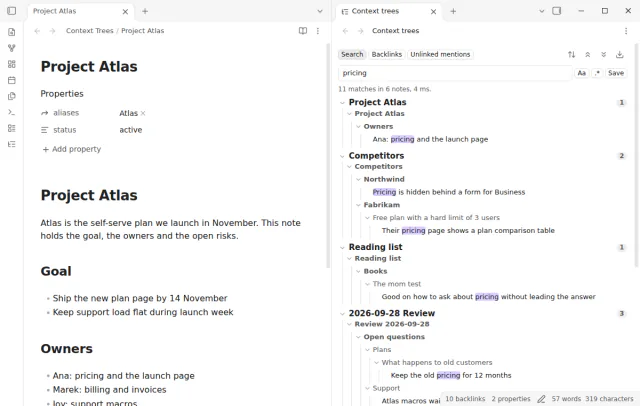Click the left note pane scrollbar
Screen dimensions: 640x406
pyautogui.click(x=328, y=156)
